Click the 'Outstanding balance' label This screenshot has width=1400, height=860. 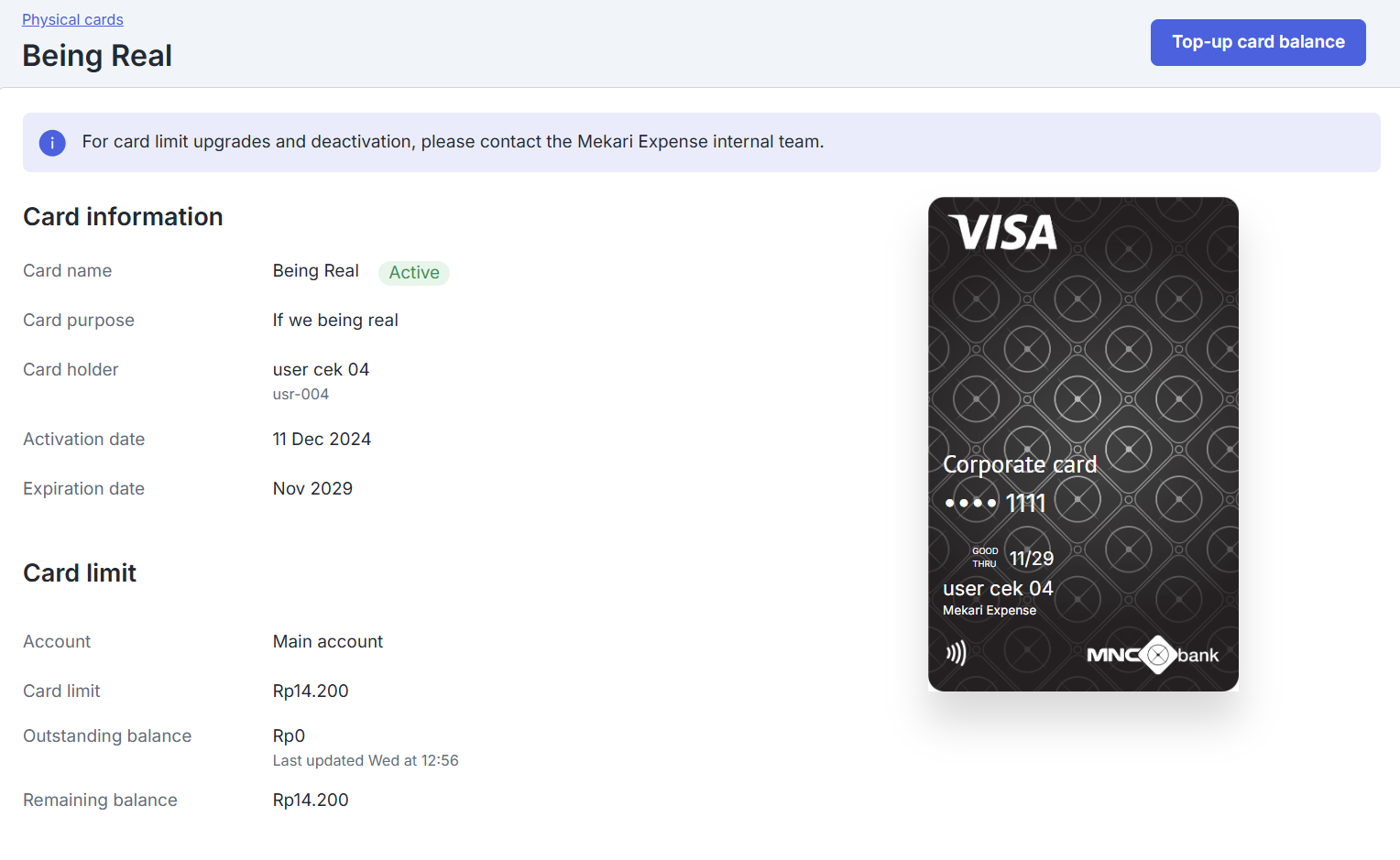click(107, 736)
